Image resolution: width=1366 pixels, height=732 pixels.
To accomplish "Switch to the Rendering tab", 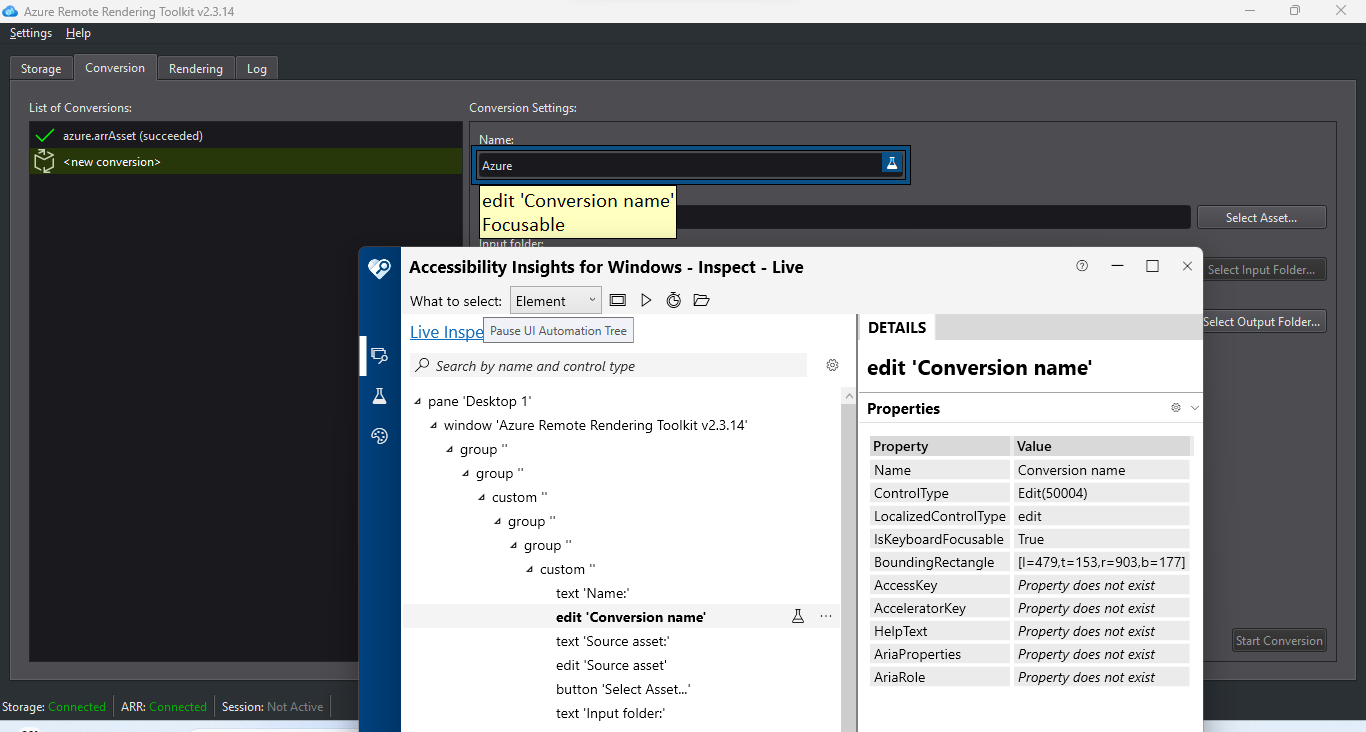I will point(196,69).
